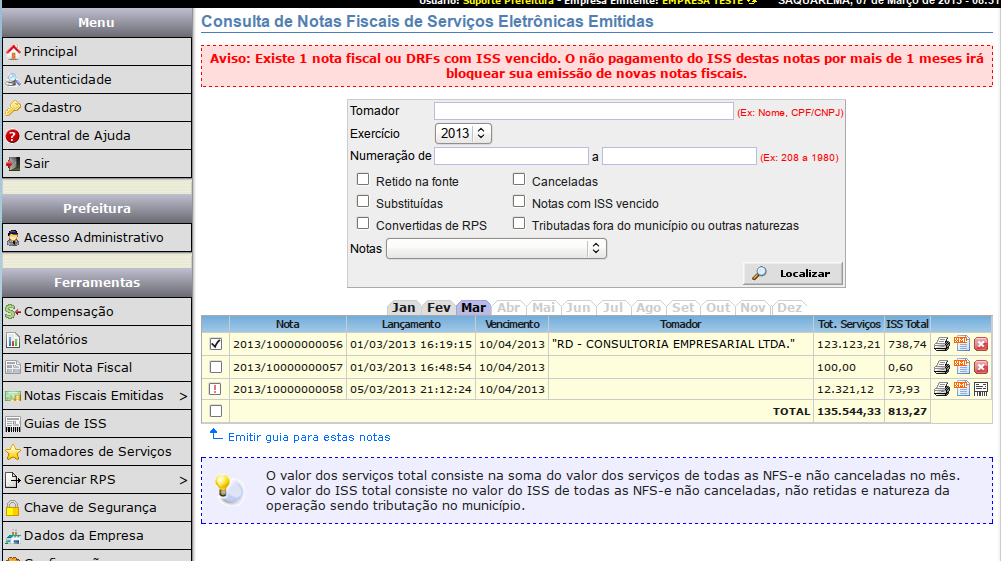Open Relatórios from the Ferramentas menu

tap(56, 340)
